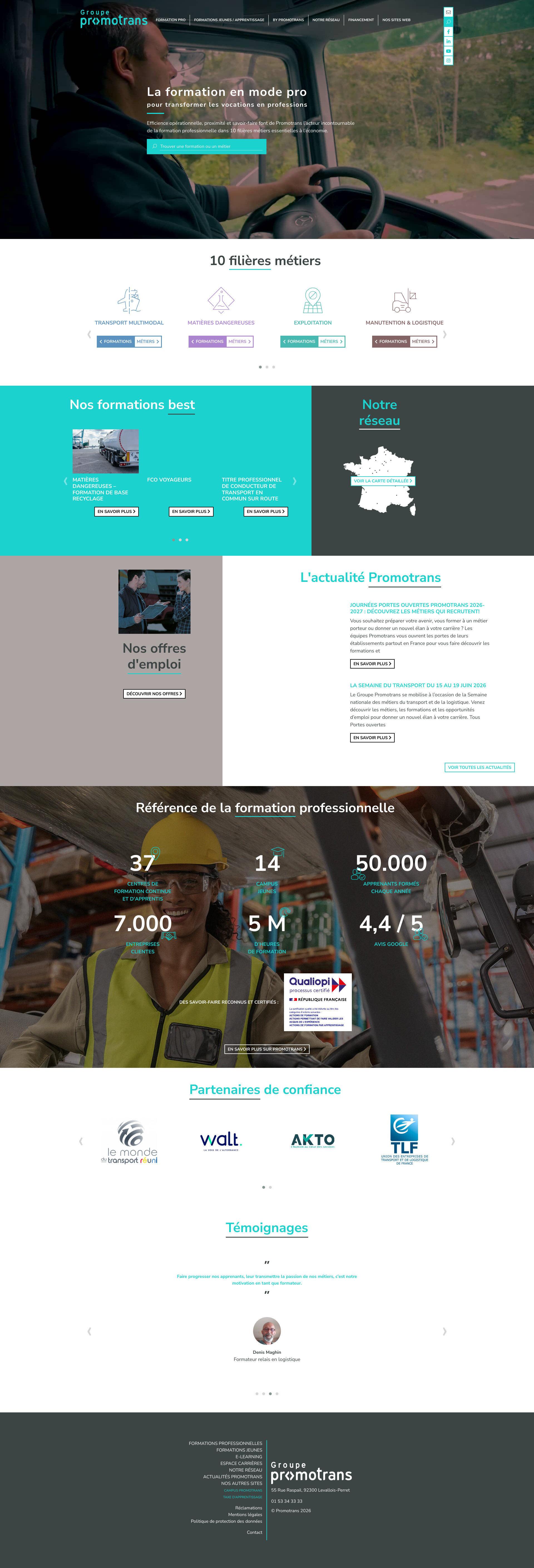
Task: Click the Matières Dangereuses flask icon
Action: pyautogui.click(x=221, y=300)
